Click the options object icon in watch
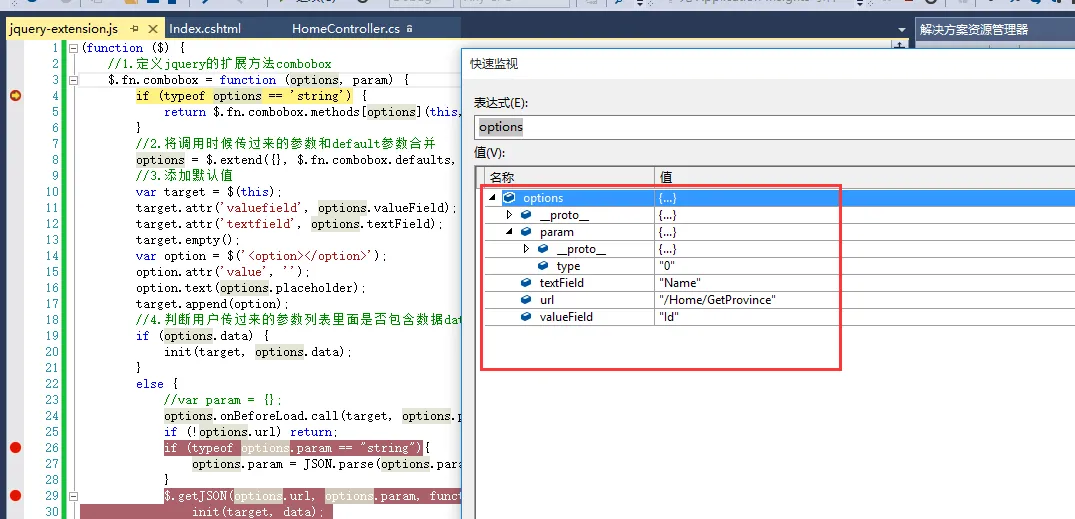 (509, 198)
